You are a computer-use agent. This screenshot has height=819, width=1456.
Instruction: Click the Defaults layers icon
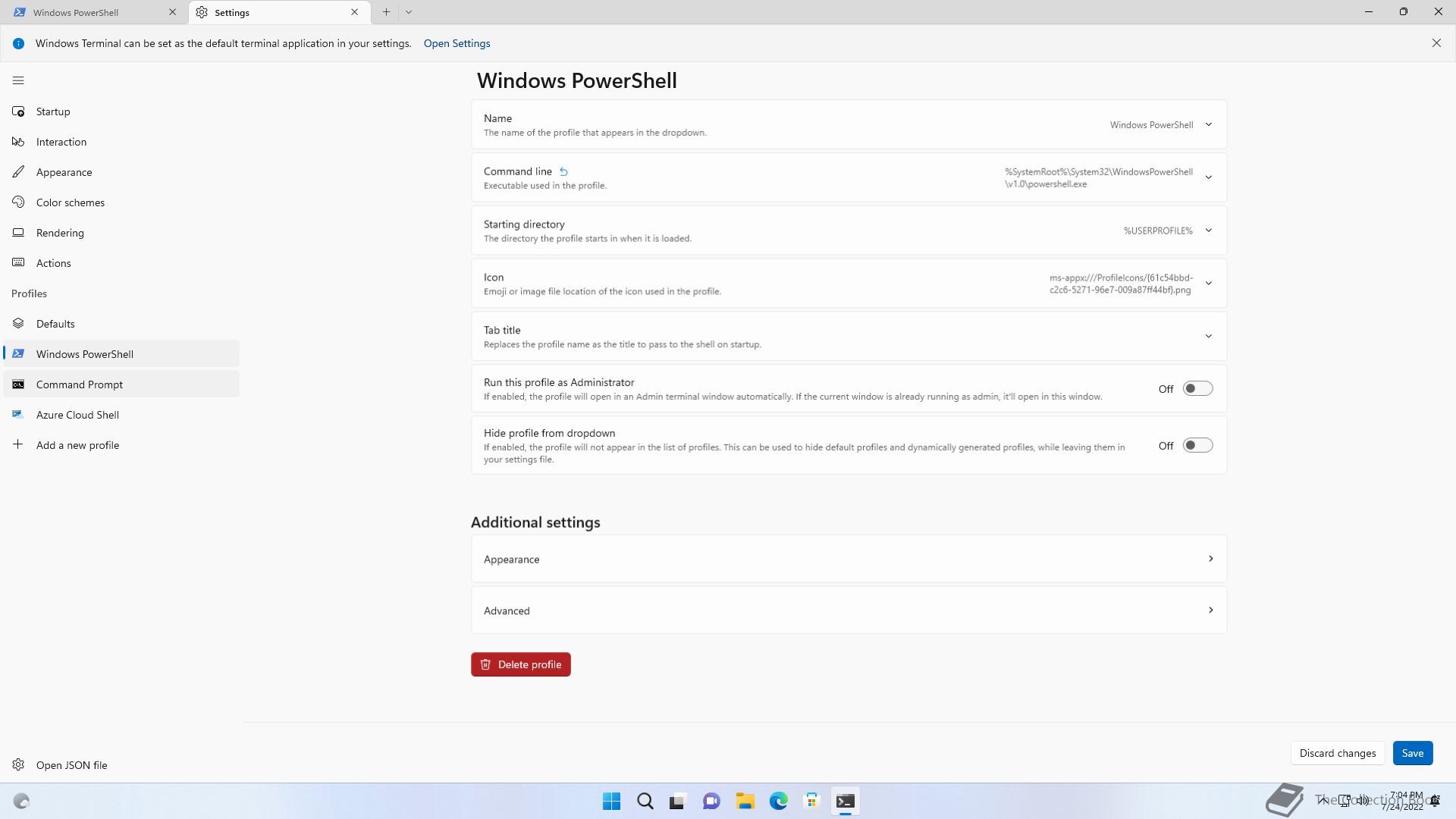coord(18,324)
